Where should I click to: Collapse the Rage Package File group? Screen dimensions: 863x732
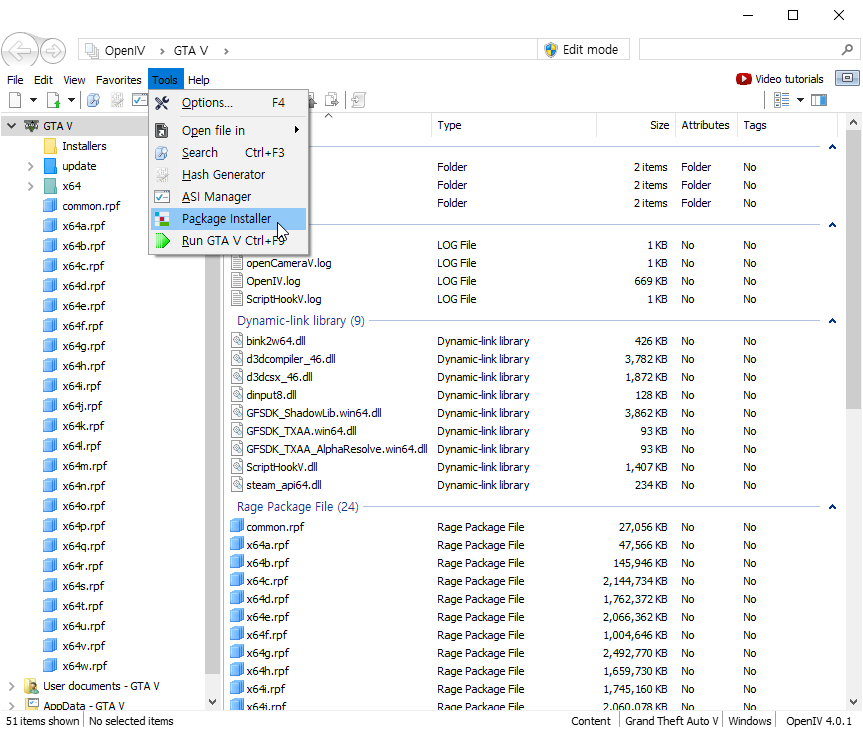click(833, 507)
